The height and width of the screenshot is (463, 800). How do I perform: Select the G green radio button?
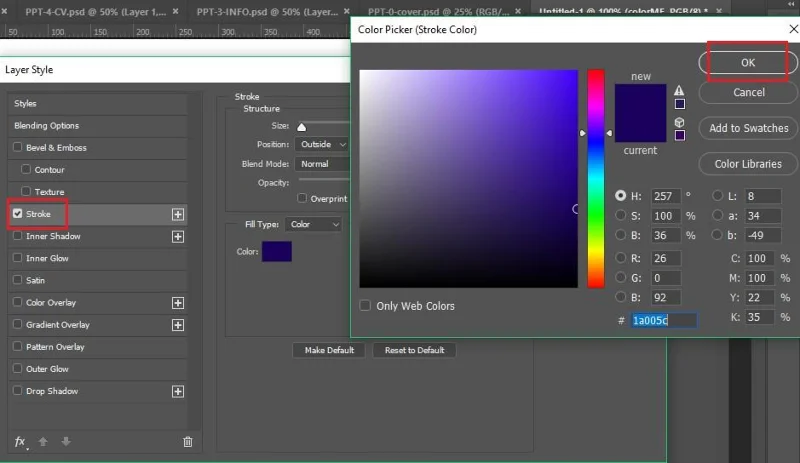coord(620,277)
